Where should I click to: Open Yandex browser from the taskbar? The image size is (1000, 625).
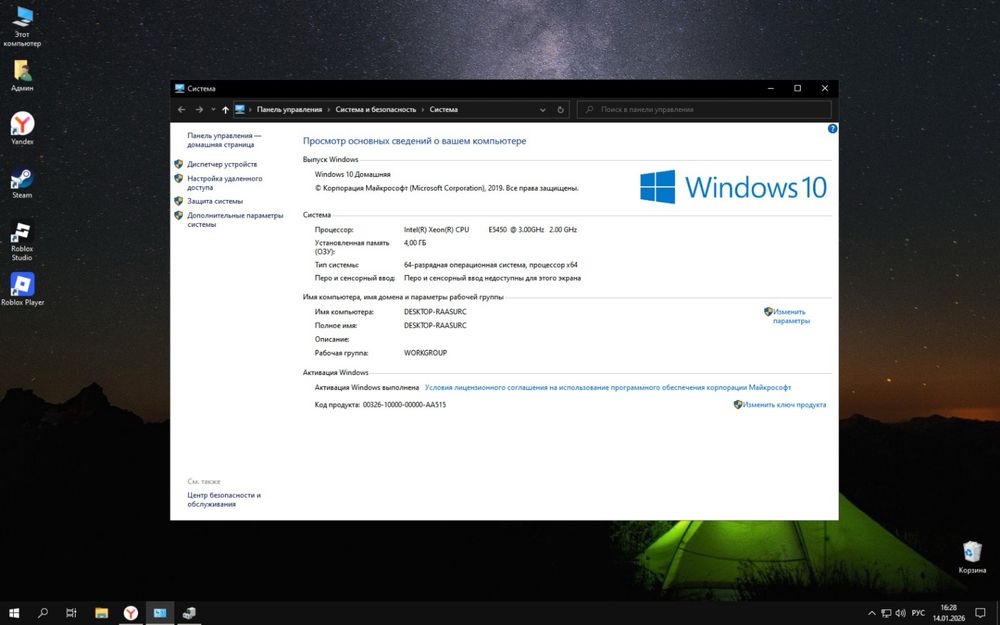(131, 613)
